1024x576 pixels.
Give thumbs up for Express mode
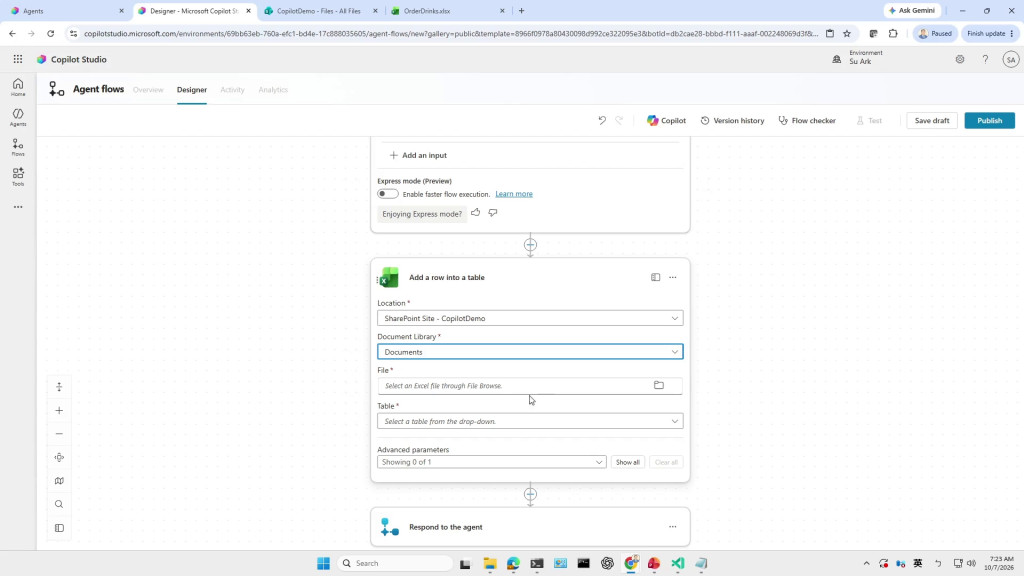[x=475, y=212]
